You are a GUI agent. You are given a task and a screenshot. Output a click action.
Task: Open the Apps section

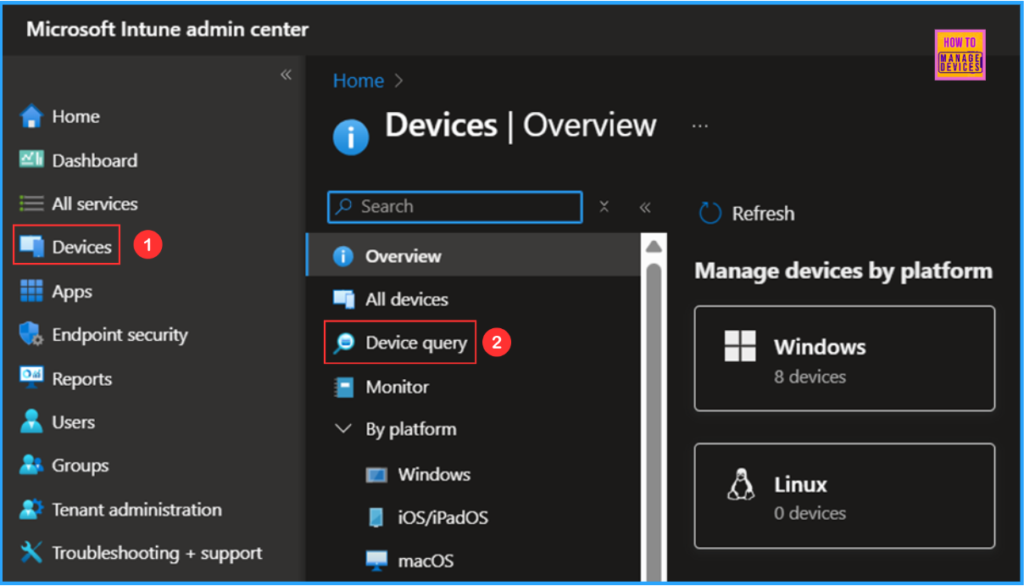pos(72,291)
